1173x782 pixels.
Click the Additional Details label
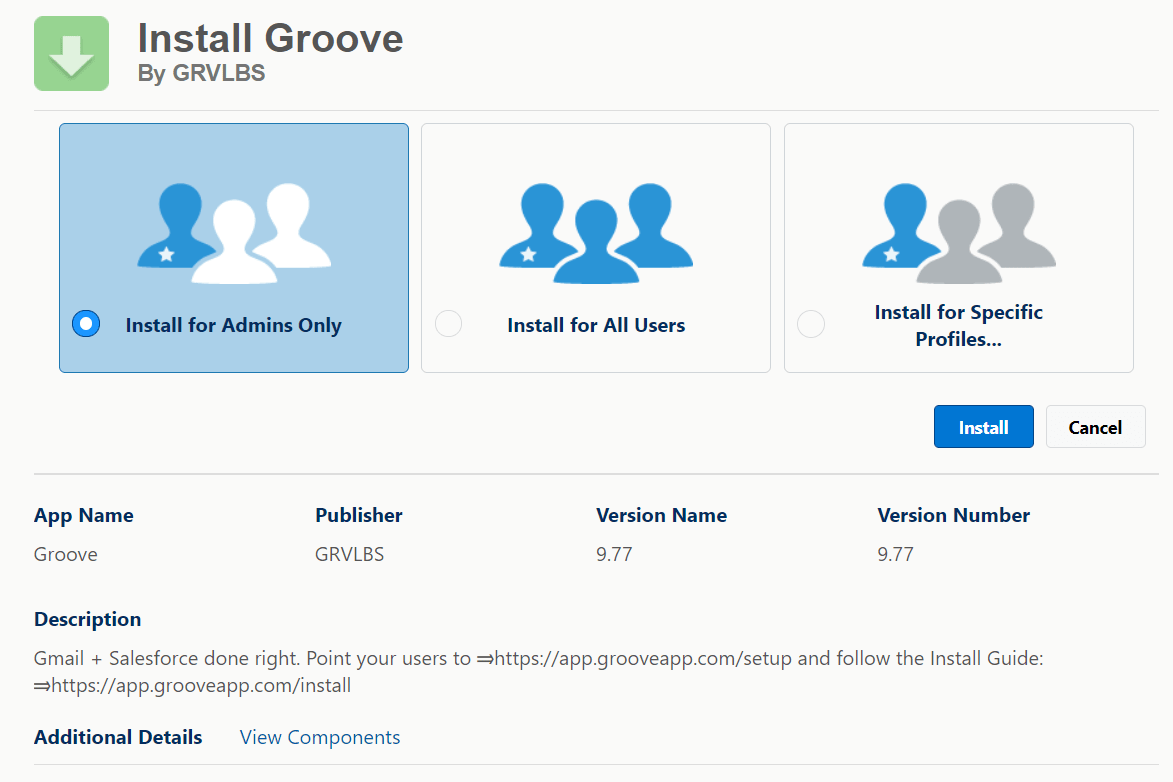point(118,737)
